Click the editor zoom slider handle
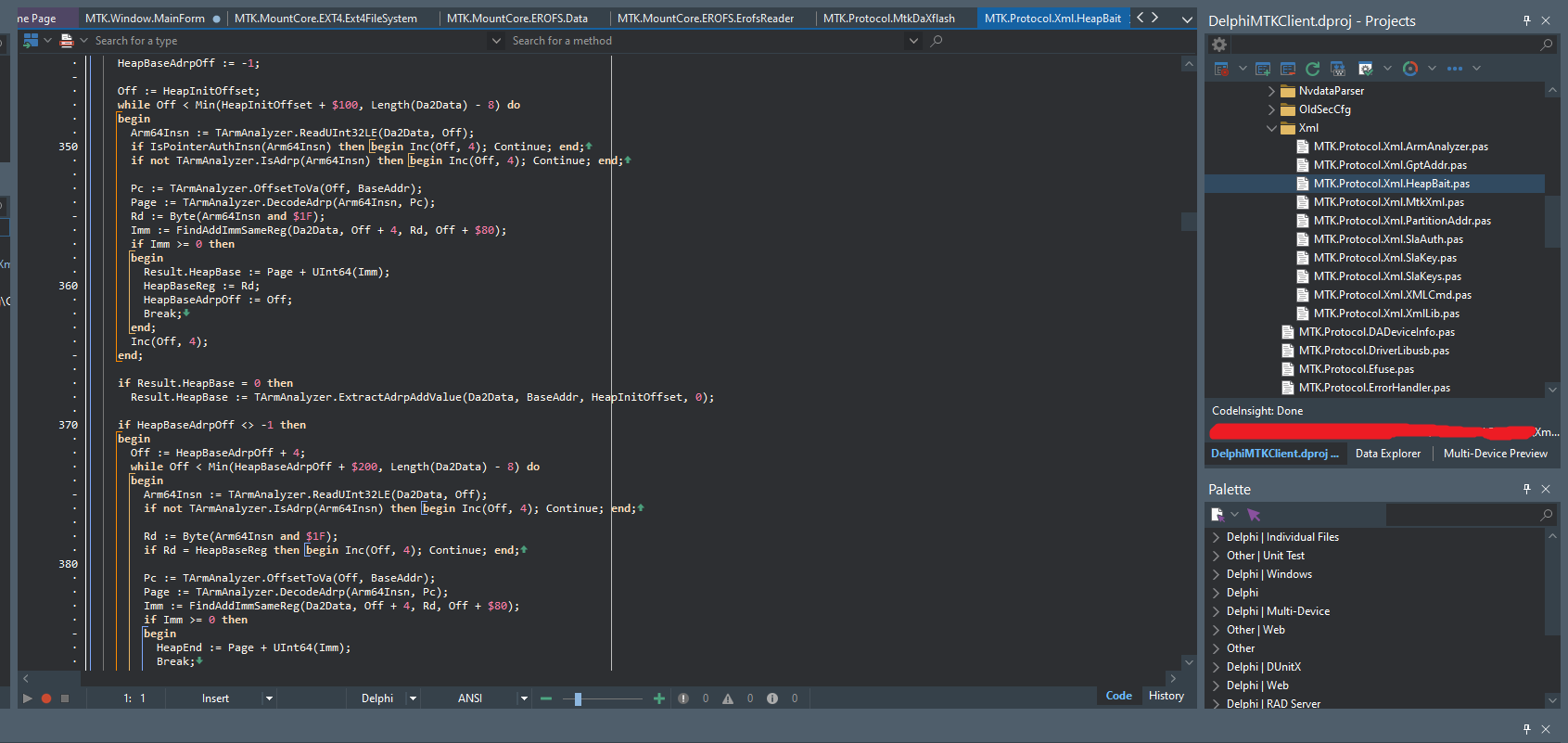Image resolution: width=1568 pixels, height=743 pixels. click(578, 698)
